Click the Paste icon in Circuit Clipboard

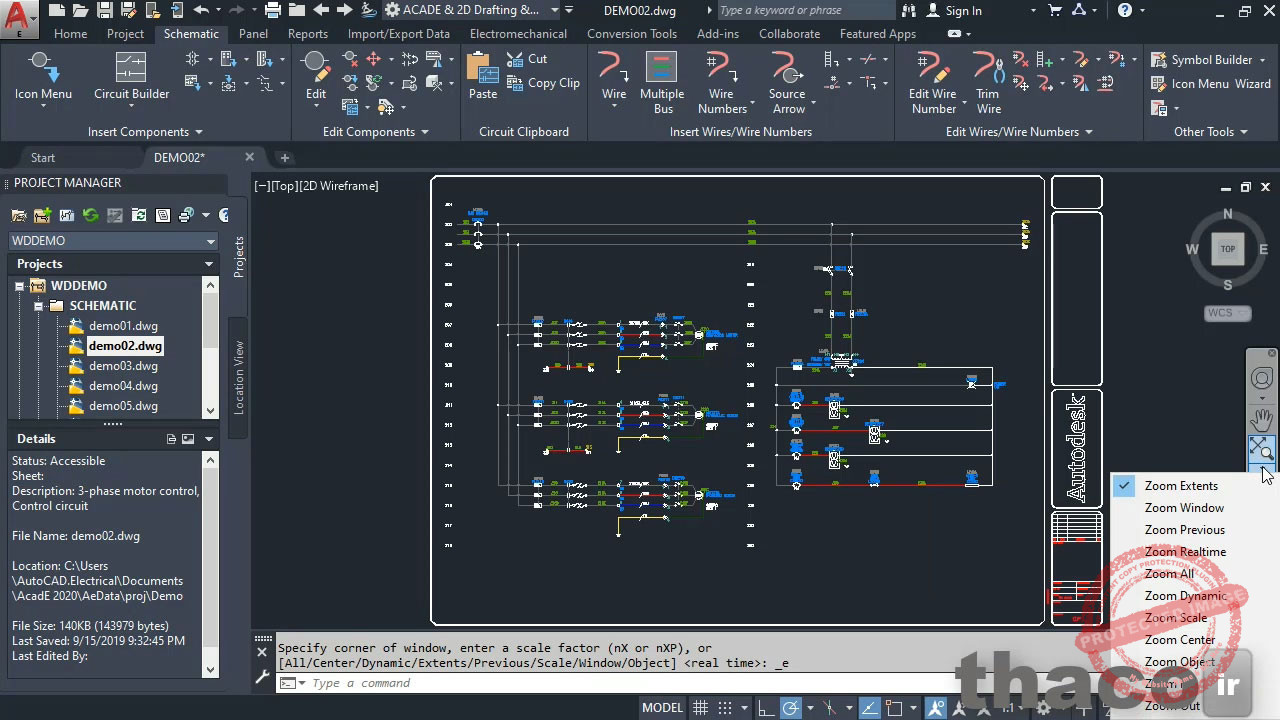click(x=482, y=77)
